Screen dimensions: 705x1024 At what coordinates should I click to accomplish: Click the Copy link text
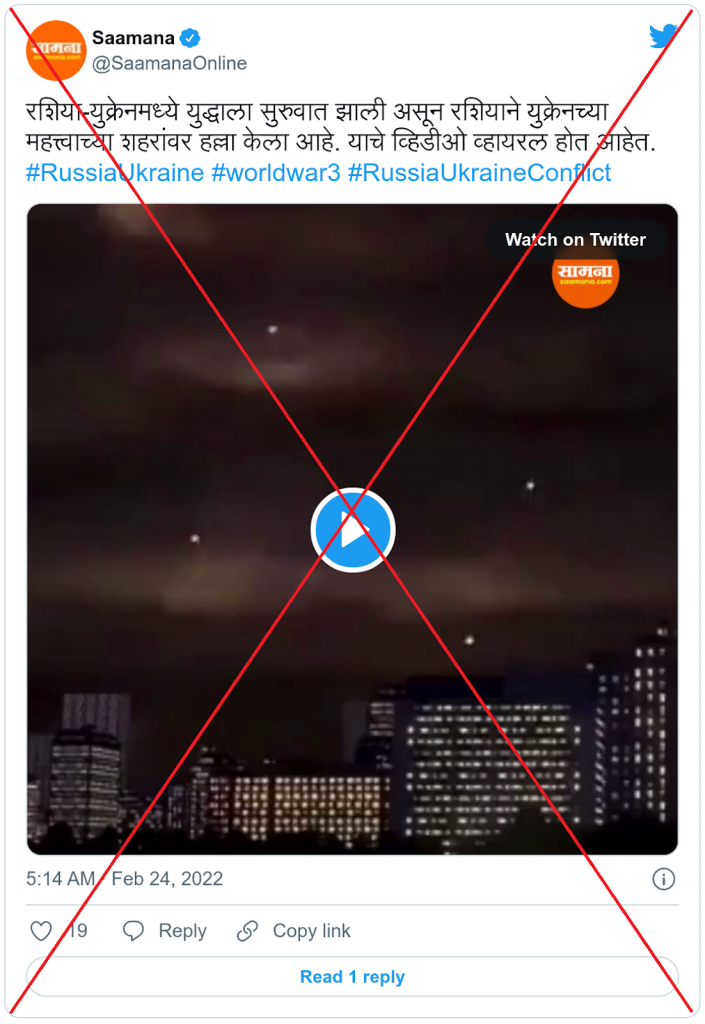[311, 931]
